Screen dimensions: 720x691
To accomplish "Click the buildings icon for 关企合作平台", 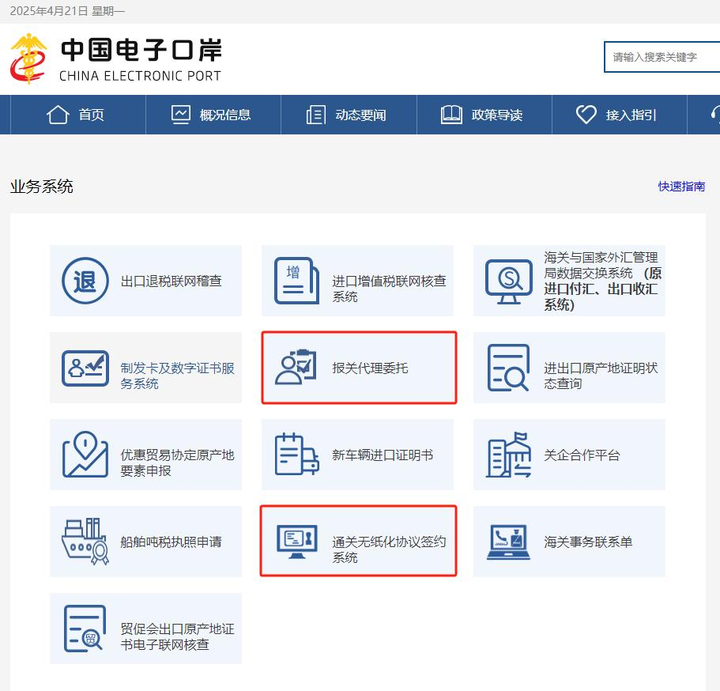I will [508, 454].
